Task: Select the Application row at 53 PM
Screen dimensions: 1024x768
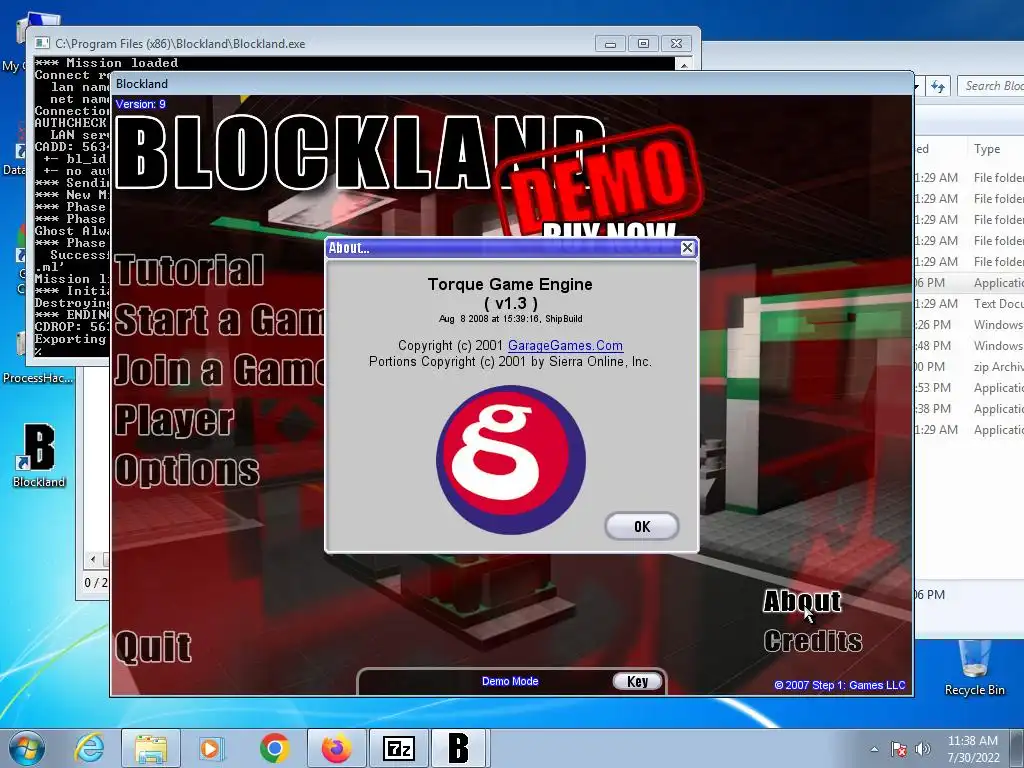Action: pos(969,387)
